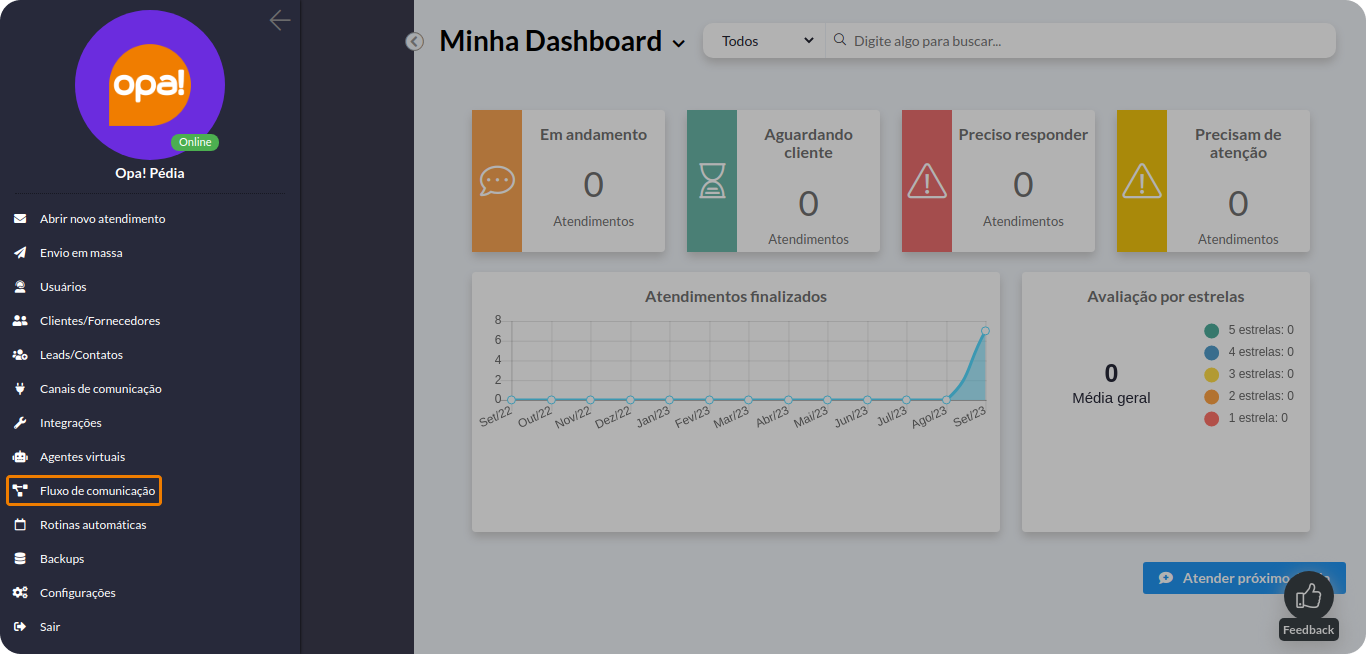Click the chat bubble icon on Em andamento
The width and height of the screenshot is (1366, 654).
pyautogui.click(x=497, y=181)
